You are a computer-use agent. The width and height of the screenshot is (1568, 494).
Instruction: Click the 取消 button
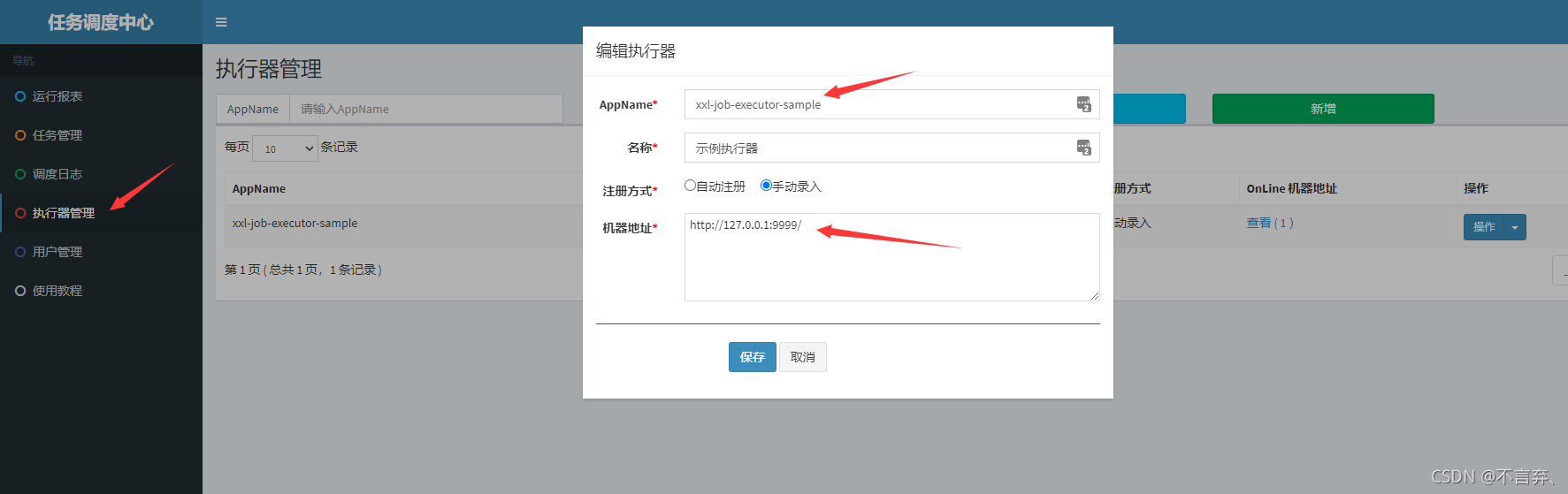click(x=803, y=357)
